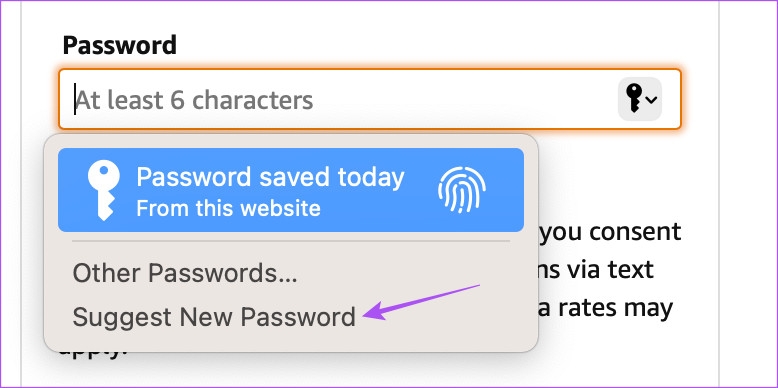Click the text cursor in password field
Screen dimensions: 778x388
point(75,99)
